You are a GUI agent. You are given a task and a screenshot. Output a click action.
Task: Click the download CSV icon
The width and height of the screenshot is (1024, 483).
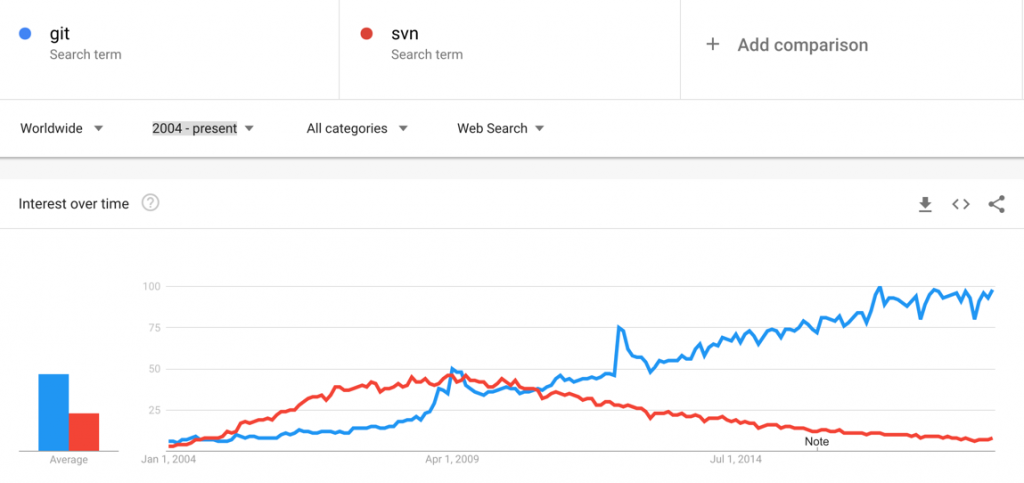(x=925, y=204)
